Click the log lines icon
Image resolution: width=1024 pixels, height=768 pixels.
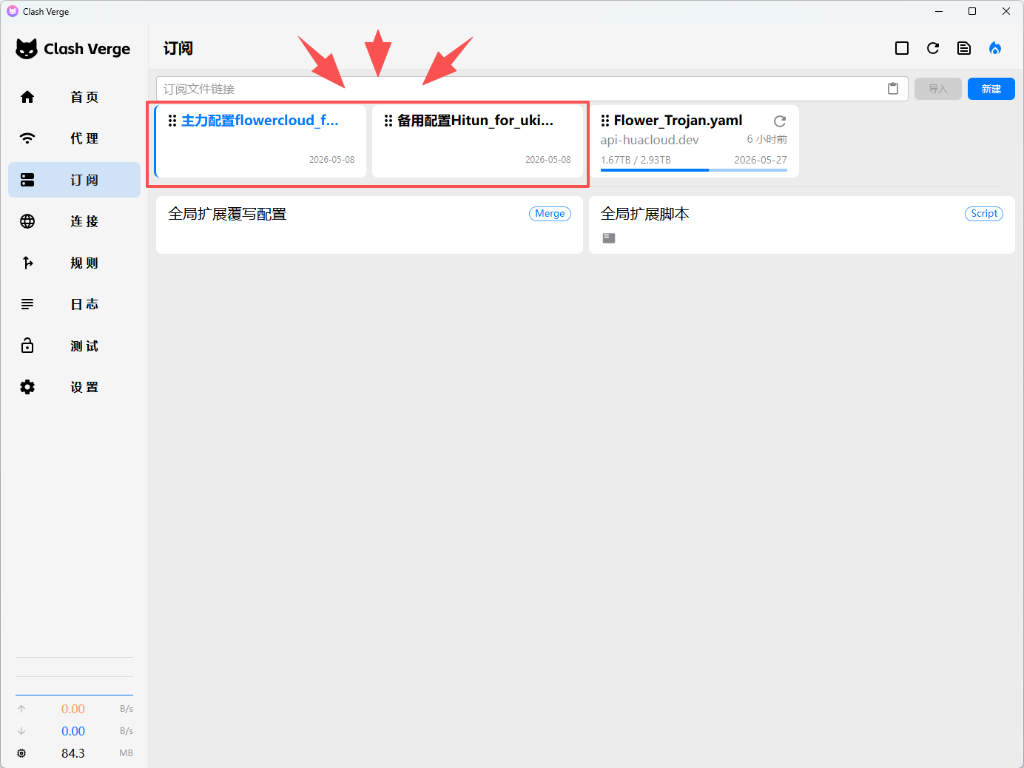point(27,304)
